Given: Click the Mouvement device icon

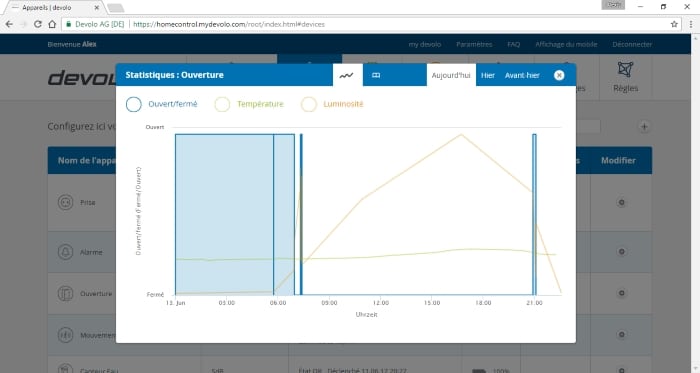Looking at the screenshot, I should [66, 335].
